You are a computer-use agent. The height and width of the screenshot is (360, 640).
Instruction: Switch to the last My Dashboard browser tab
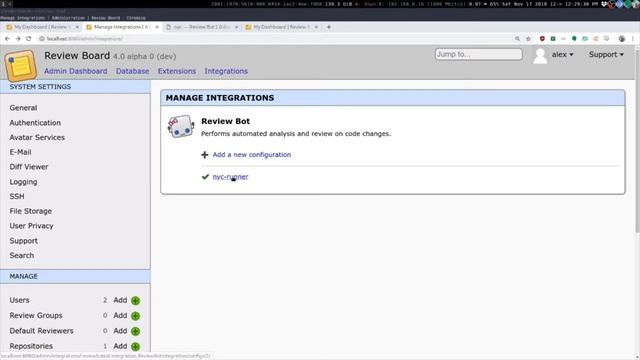tap(282, 27)
